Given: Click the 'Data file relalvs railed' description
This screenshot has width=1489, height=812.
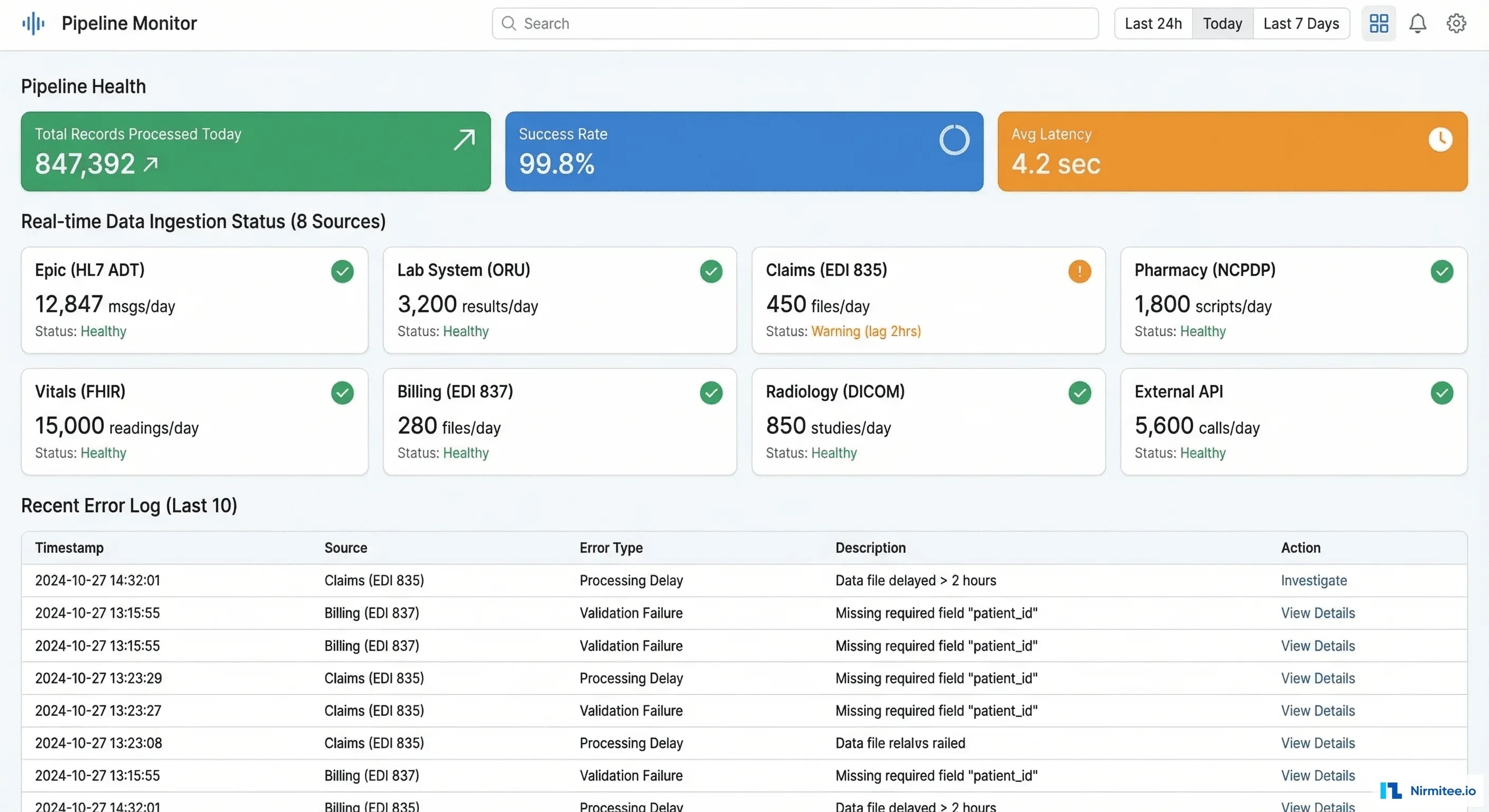Looking at the screenshot, I should [900, 743].
